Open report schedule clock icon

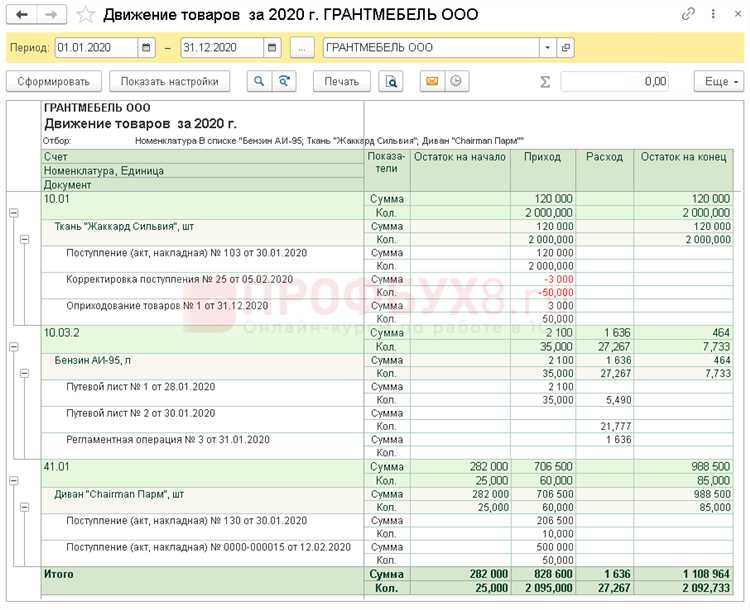pyautogui.click(x=456, y=81)
